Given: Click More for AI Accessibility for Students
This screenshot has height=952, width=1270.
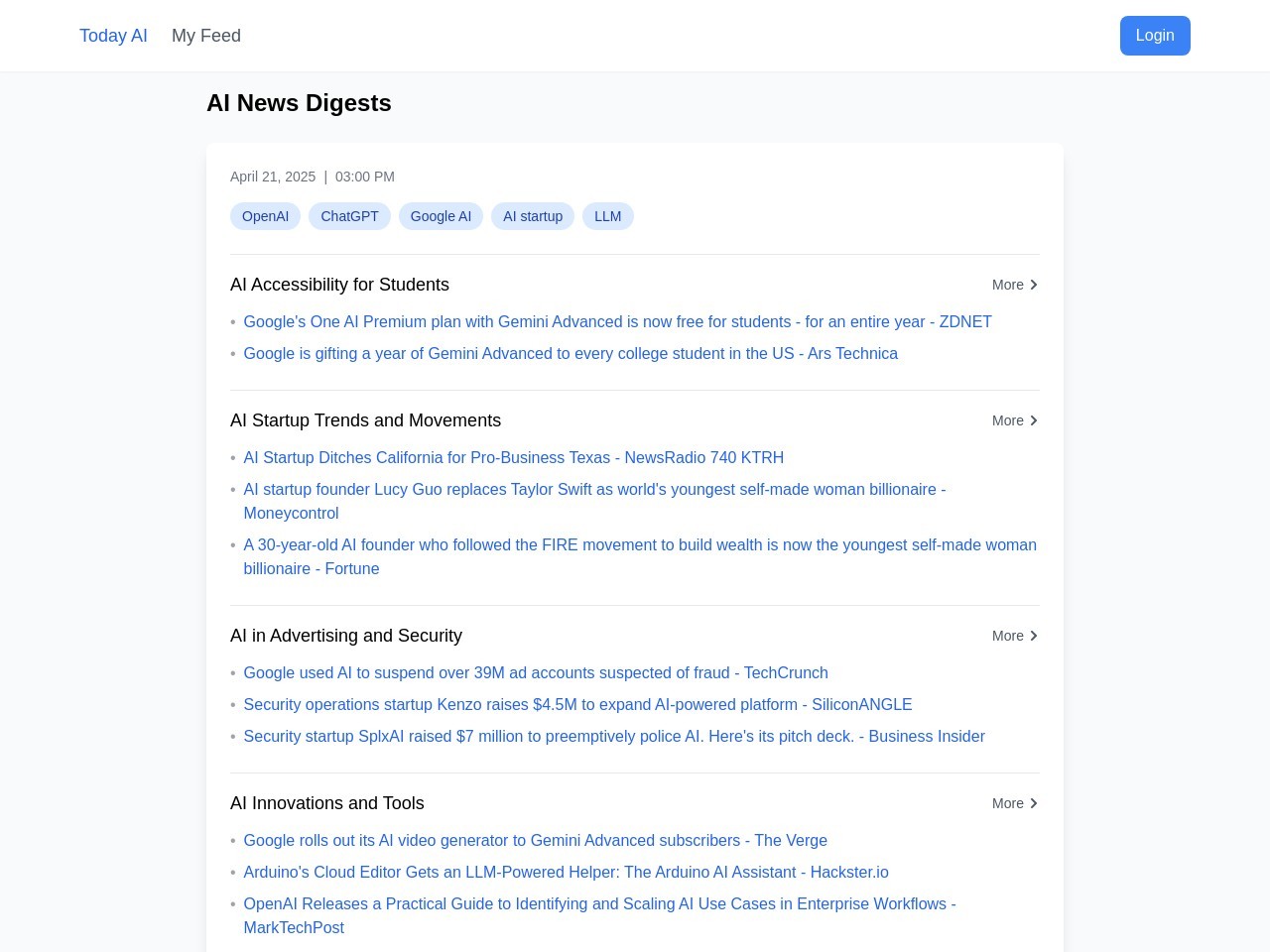Looking at the screenshot, I should tap(1015, 285).
